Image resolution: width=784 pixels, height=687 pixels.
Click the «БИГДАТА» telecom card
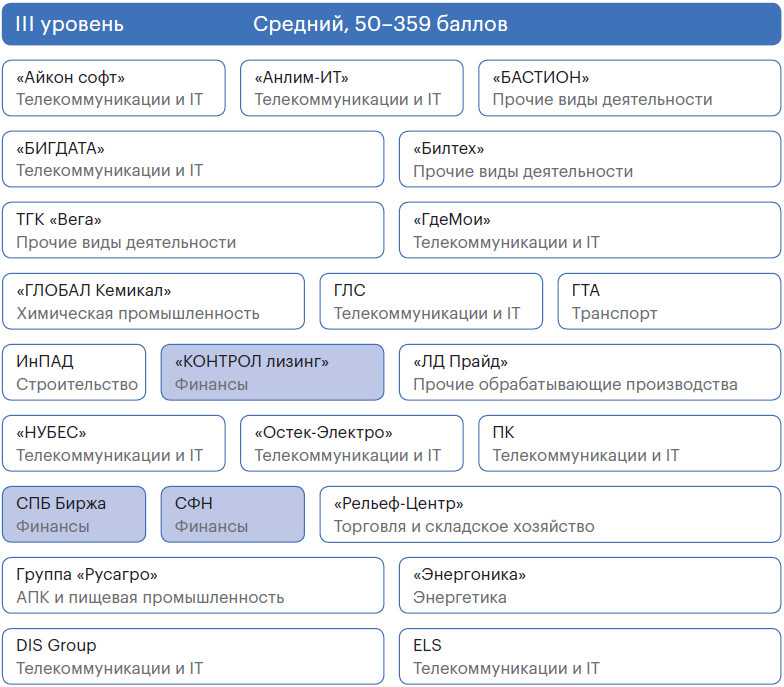click(x=192, y=159)
